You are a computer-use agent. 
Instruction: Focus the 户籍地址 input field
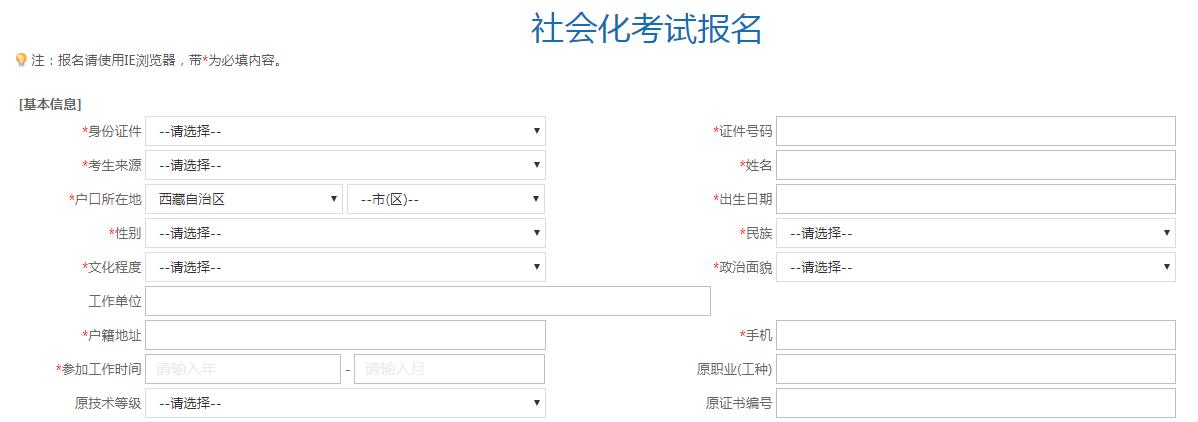tap(345, 335)
